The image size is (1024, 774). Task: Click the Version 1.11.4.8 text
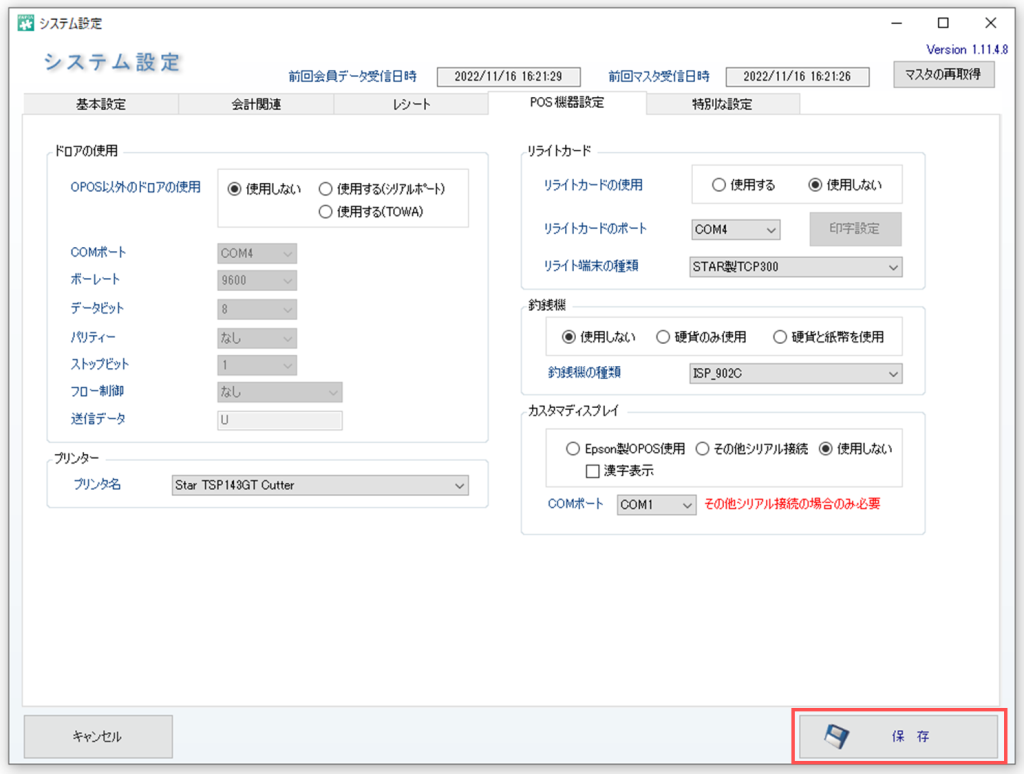tap(967, 50)
